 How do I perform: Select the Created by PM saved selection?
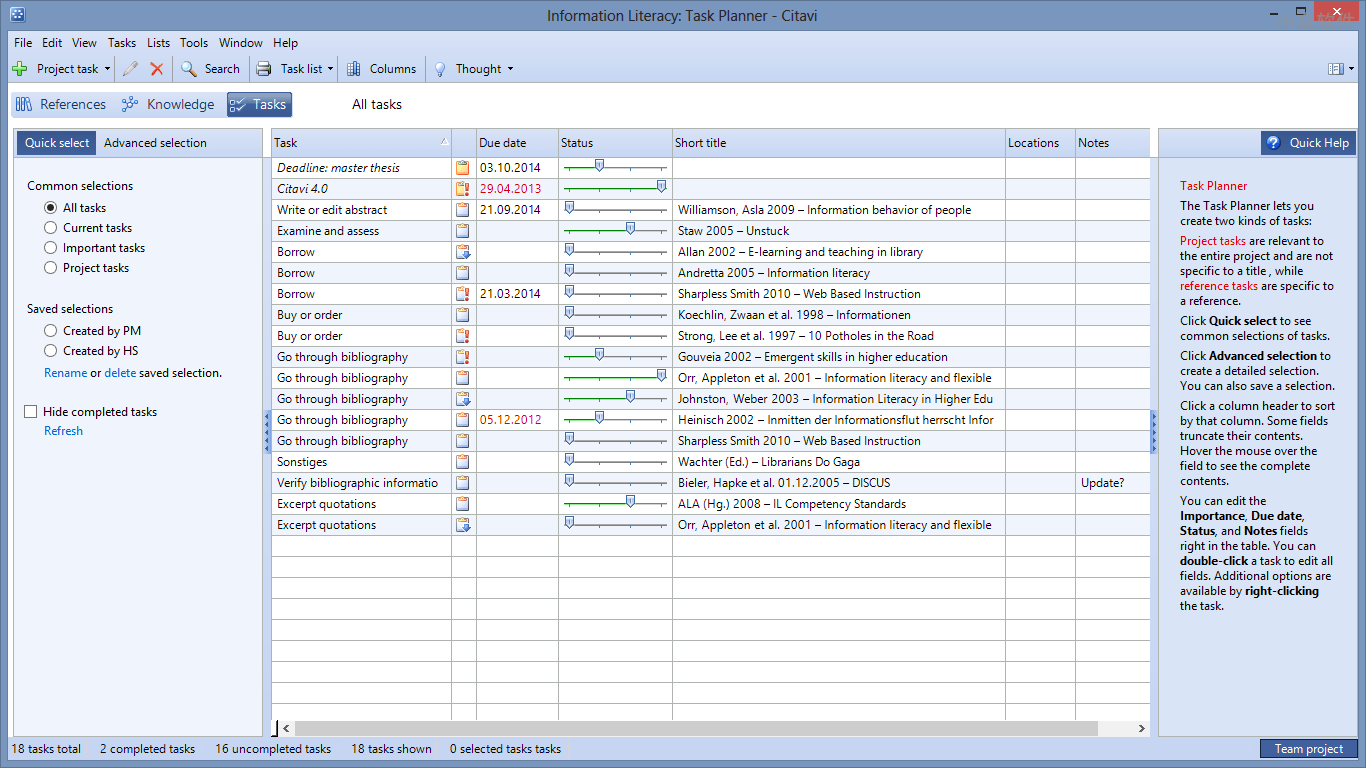[x=51, y=331]
